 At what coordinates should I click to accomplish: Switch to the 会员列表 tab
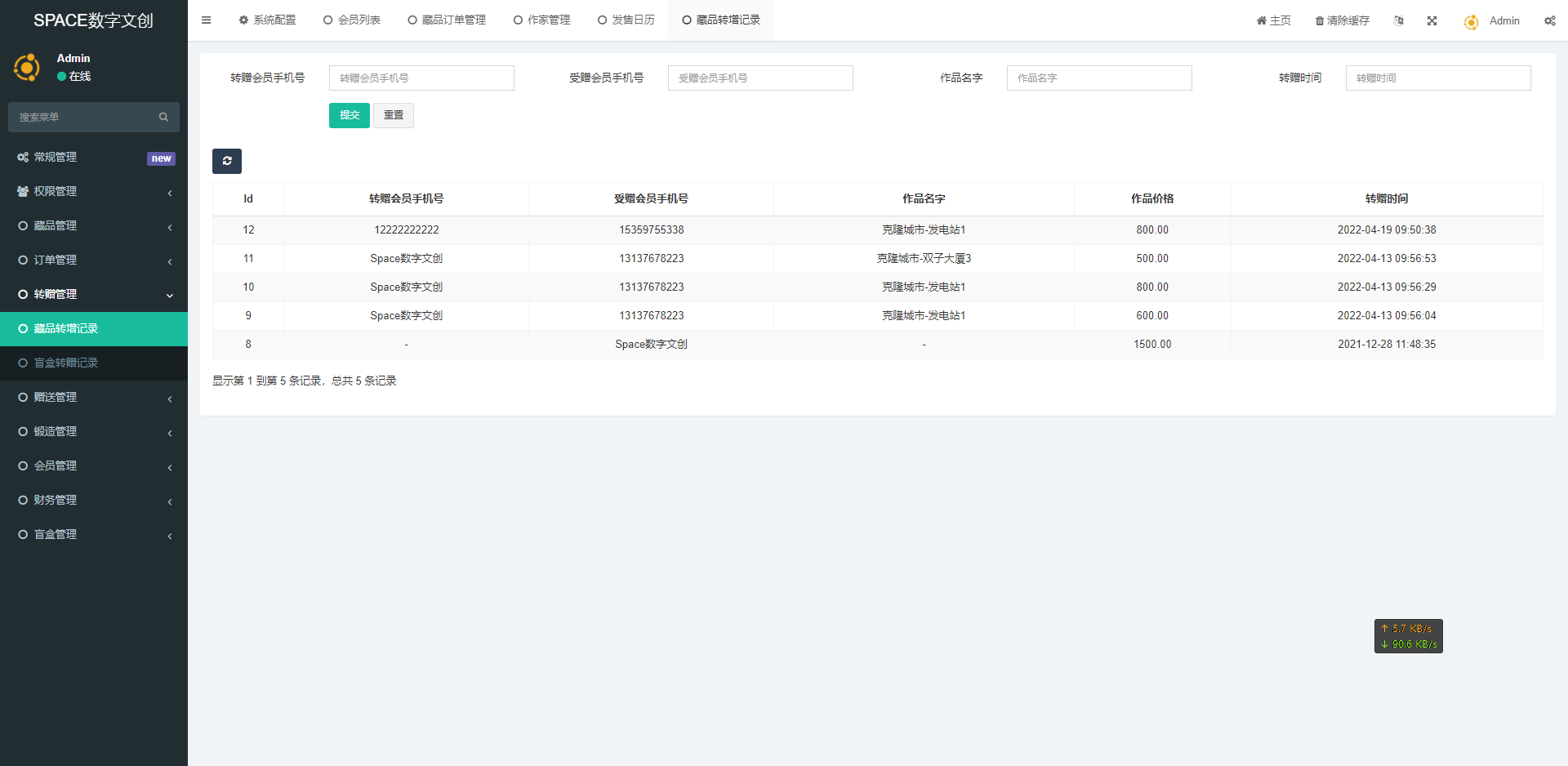[x=352, y=20]
